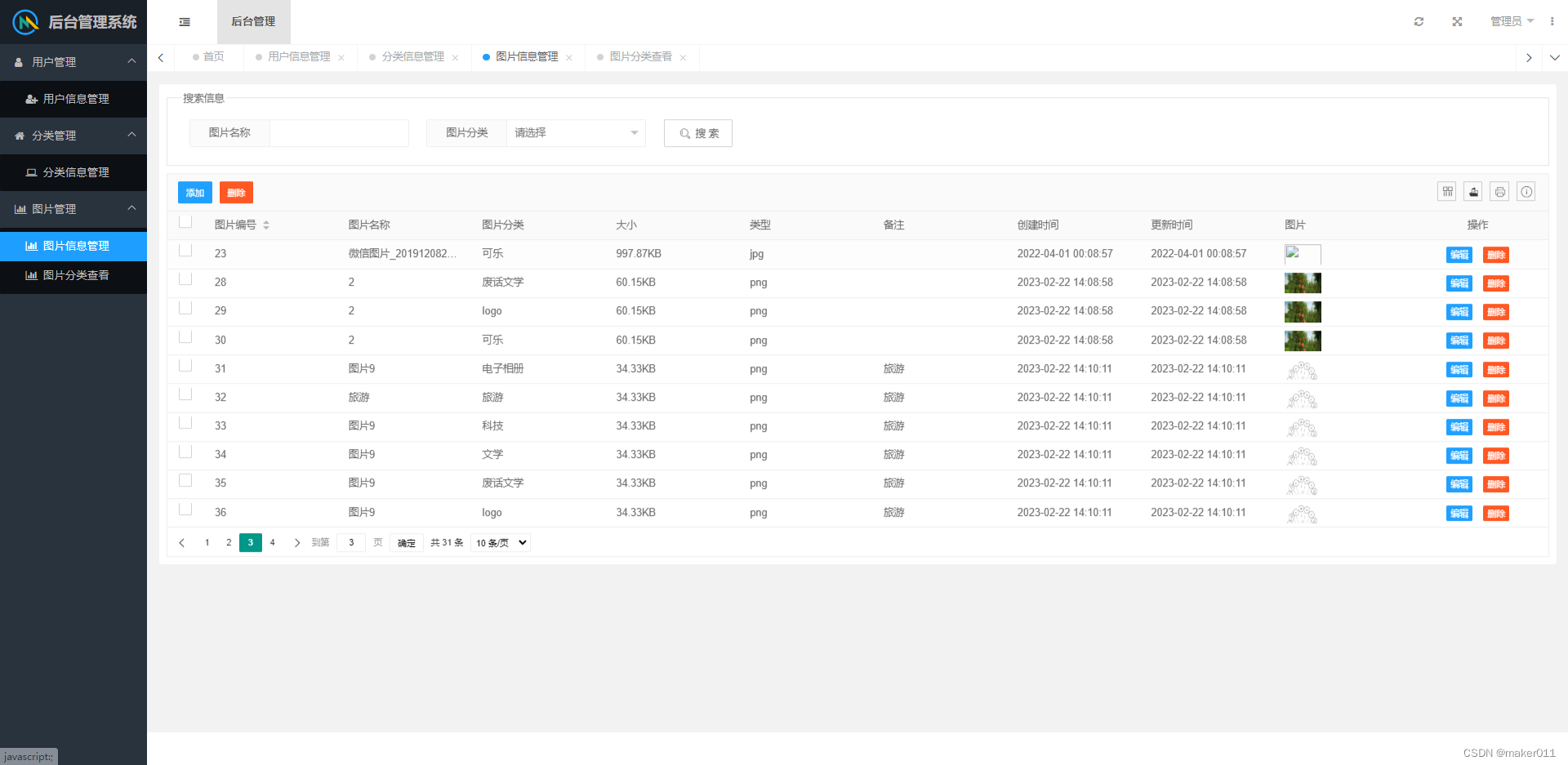
Task: Open the vertical dots more menu
Action: pos(1552,21)
